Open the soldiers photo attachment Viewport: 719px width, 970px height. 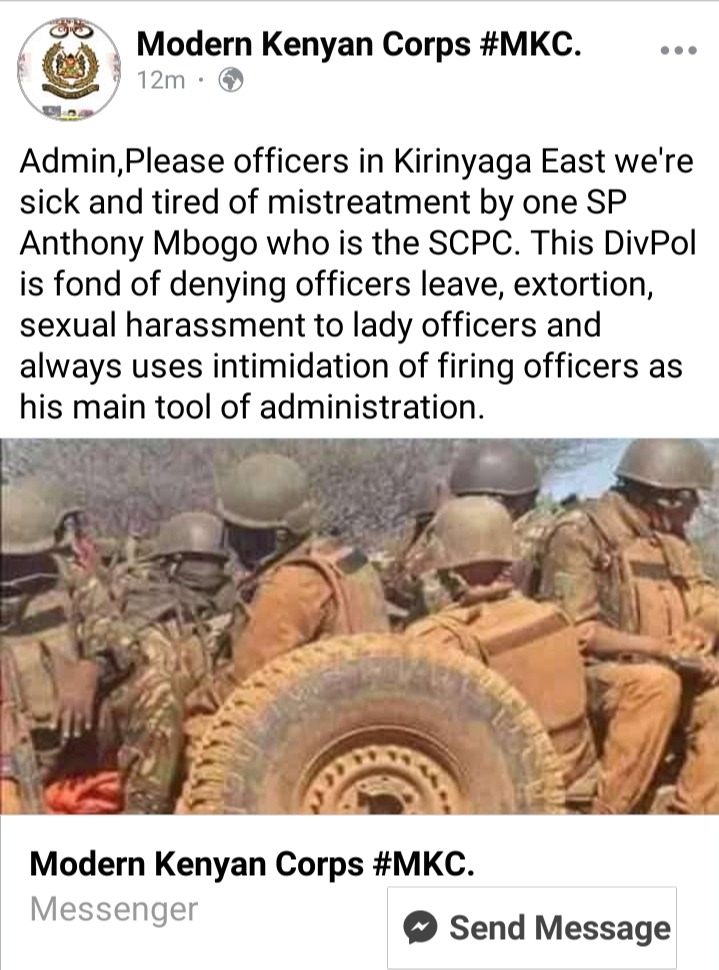click(x=360, y=625)
